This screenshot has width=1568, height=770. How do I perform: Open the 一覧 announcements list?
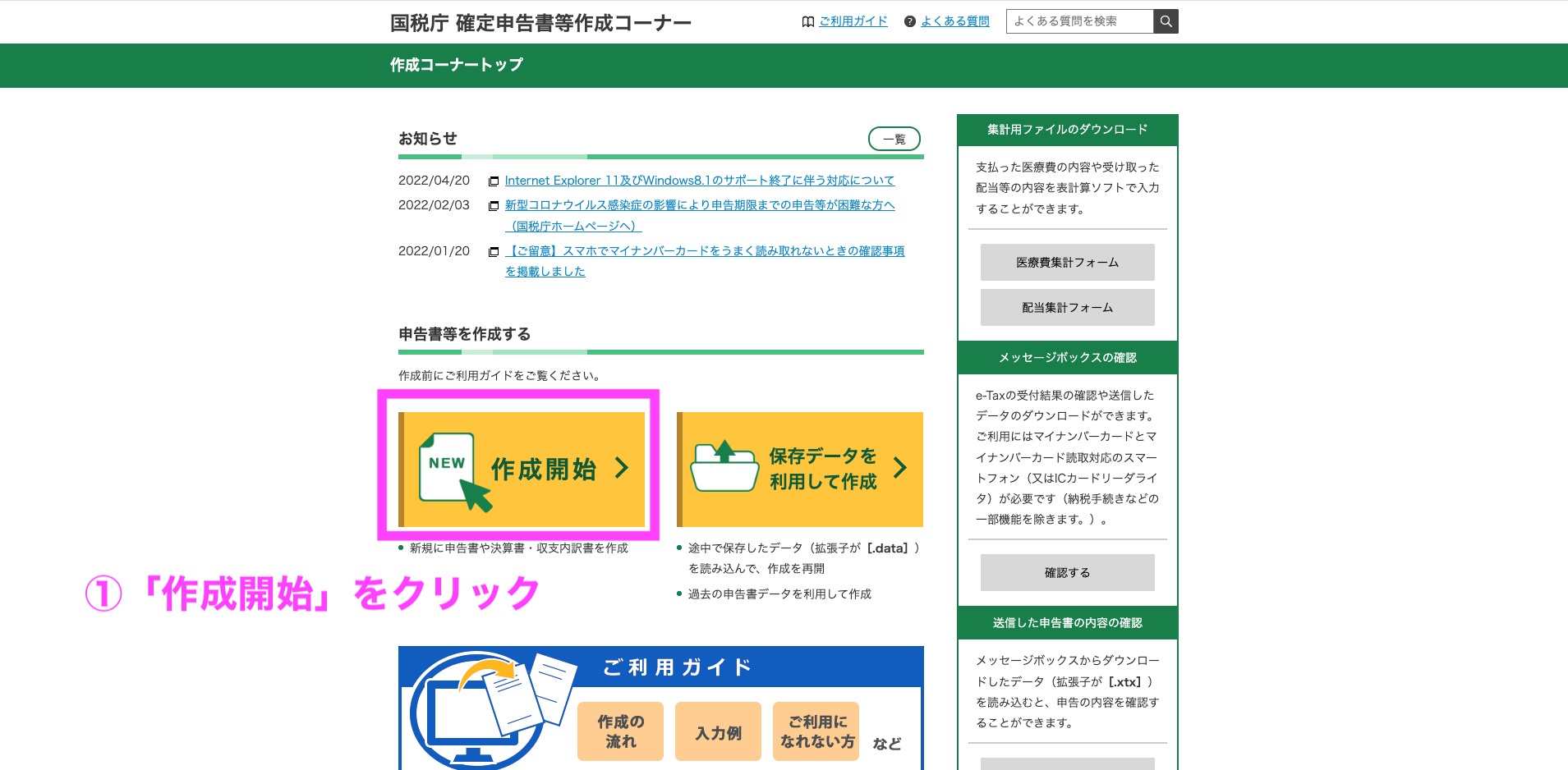point(894,138)
